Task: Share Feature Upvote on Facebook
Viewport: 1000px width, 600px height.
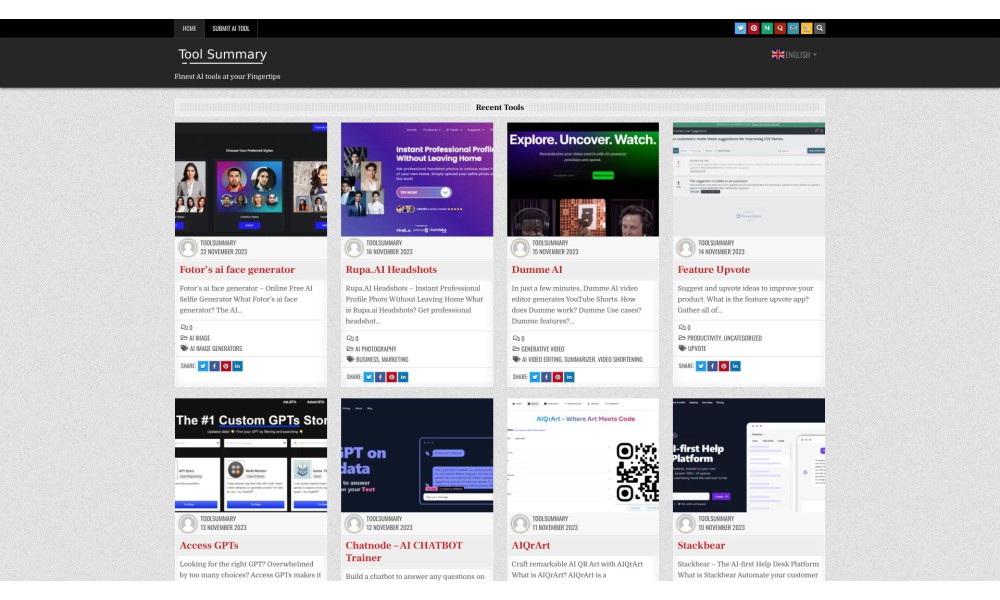Action: click(712, 366)
